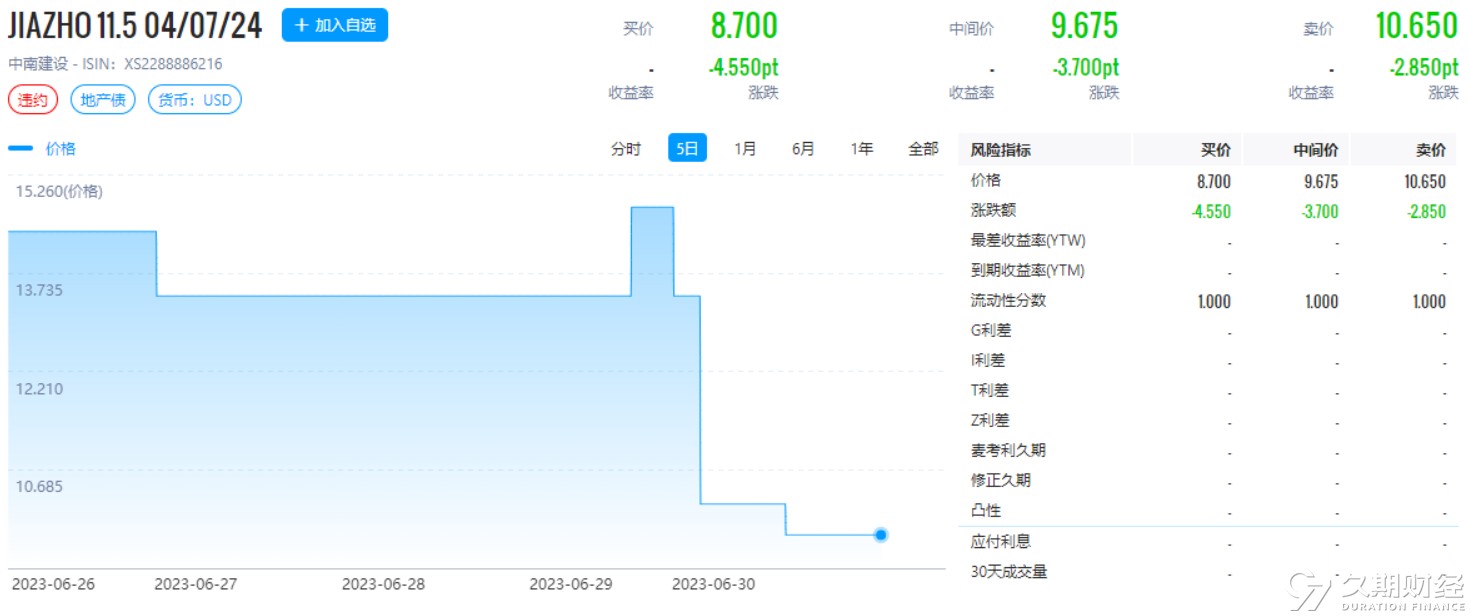Click the 违约 default tag
This screenshot has height=616, width=1470.
33,100
